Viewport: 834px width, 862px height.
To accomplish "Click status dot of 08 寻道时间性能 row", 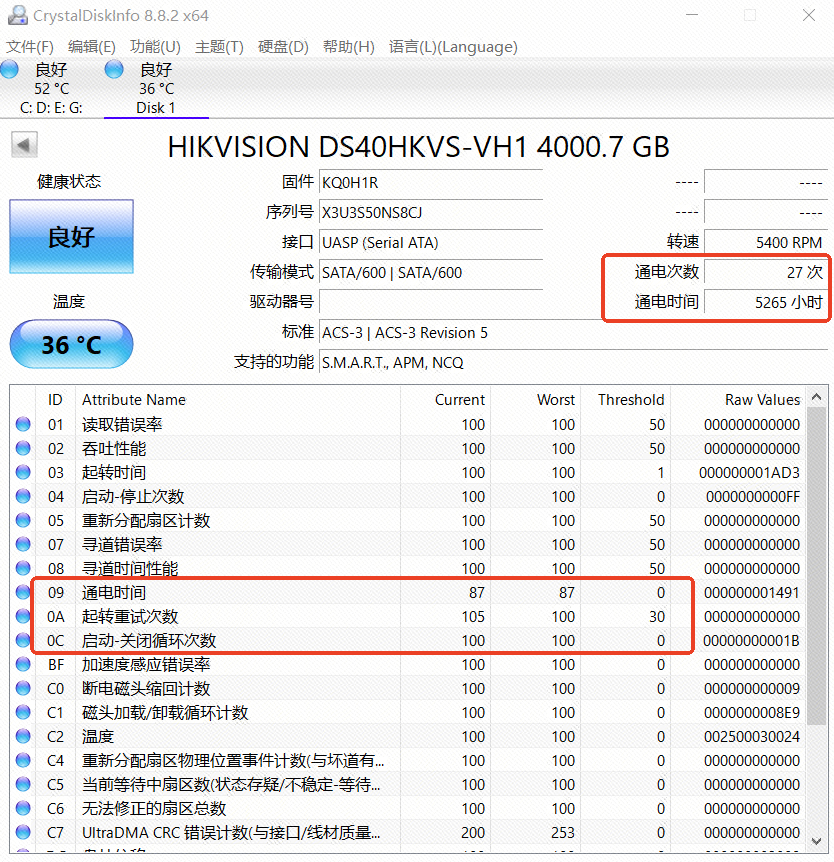I will pyautogui.click(x=23, y=568).
